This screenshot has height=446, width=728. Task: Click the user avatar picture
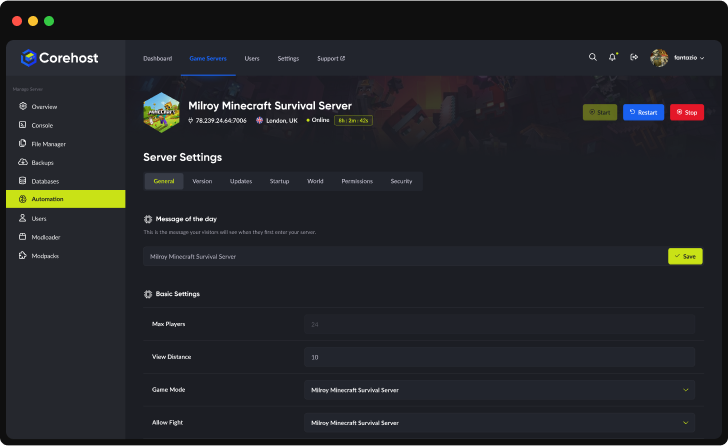click(x=659, y=58)
